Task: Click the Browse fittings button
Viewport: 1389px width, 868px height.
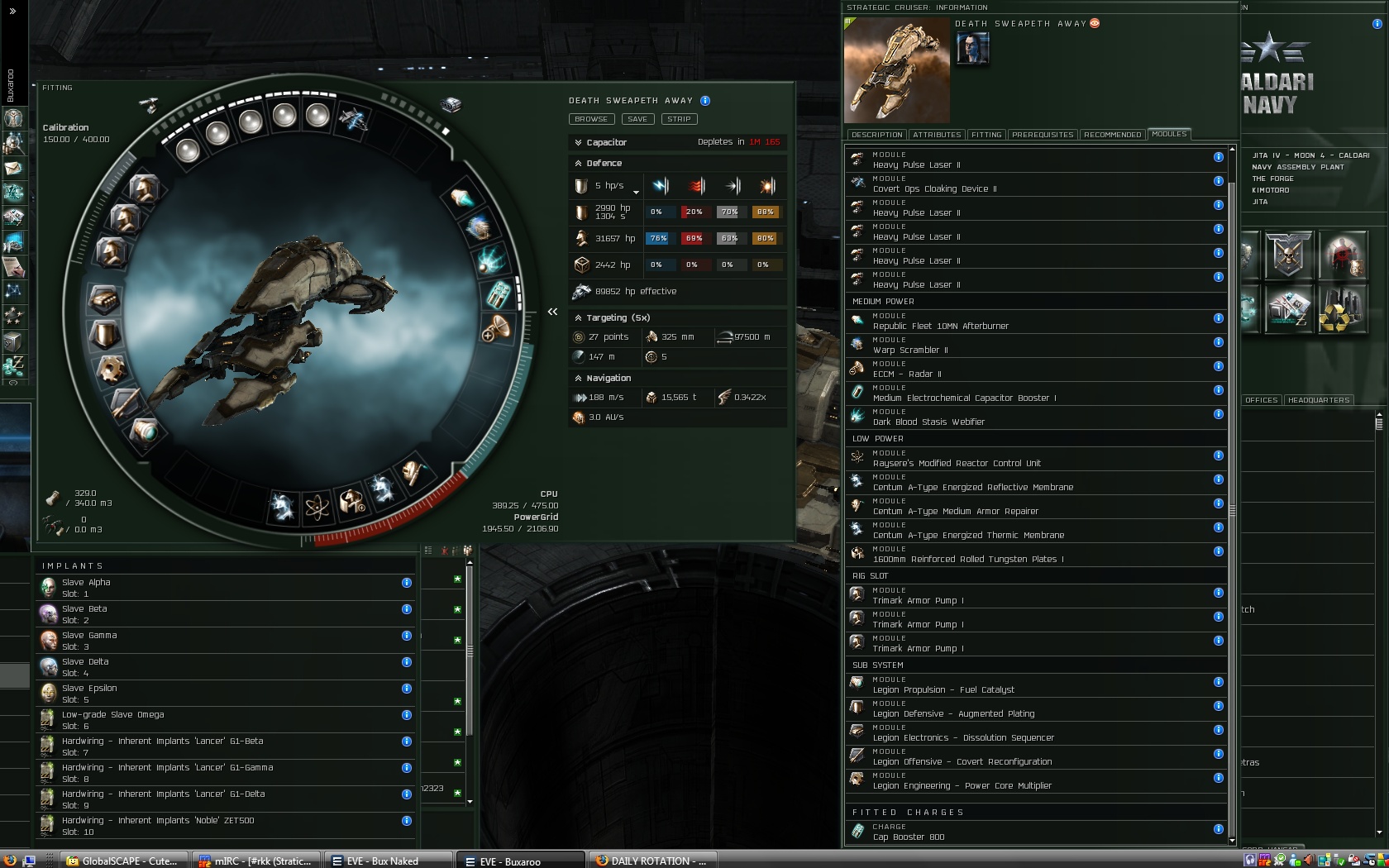Action: click(591, 119)
